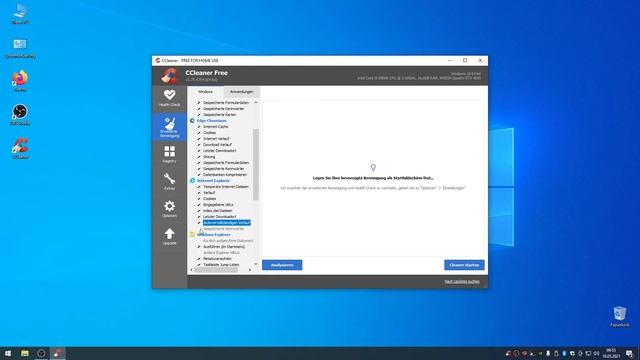
Task: Open the Health Check section
Action: pyautogui.click(x=169, y=98)
